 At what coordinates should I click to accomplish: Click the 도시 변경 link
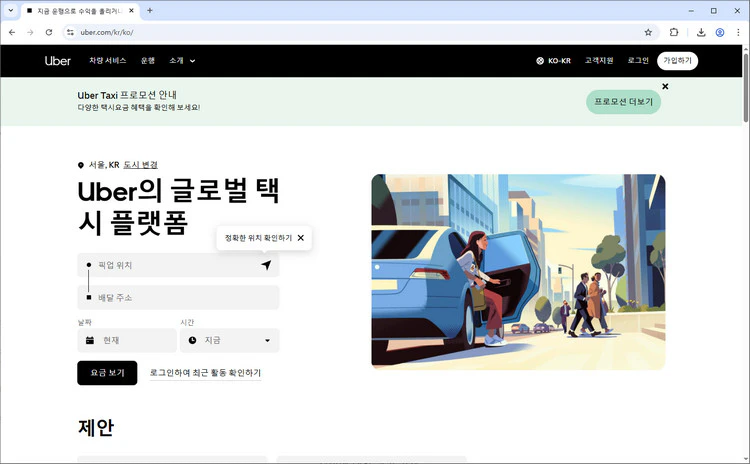click(x=141, y=165)
